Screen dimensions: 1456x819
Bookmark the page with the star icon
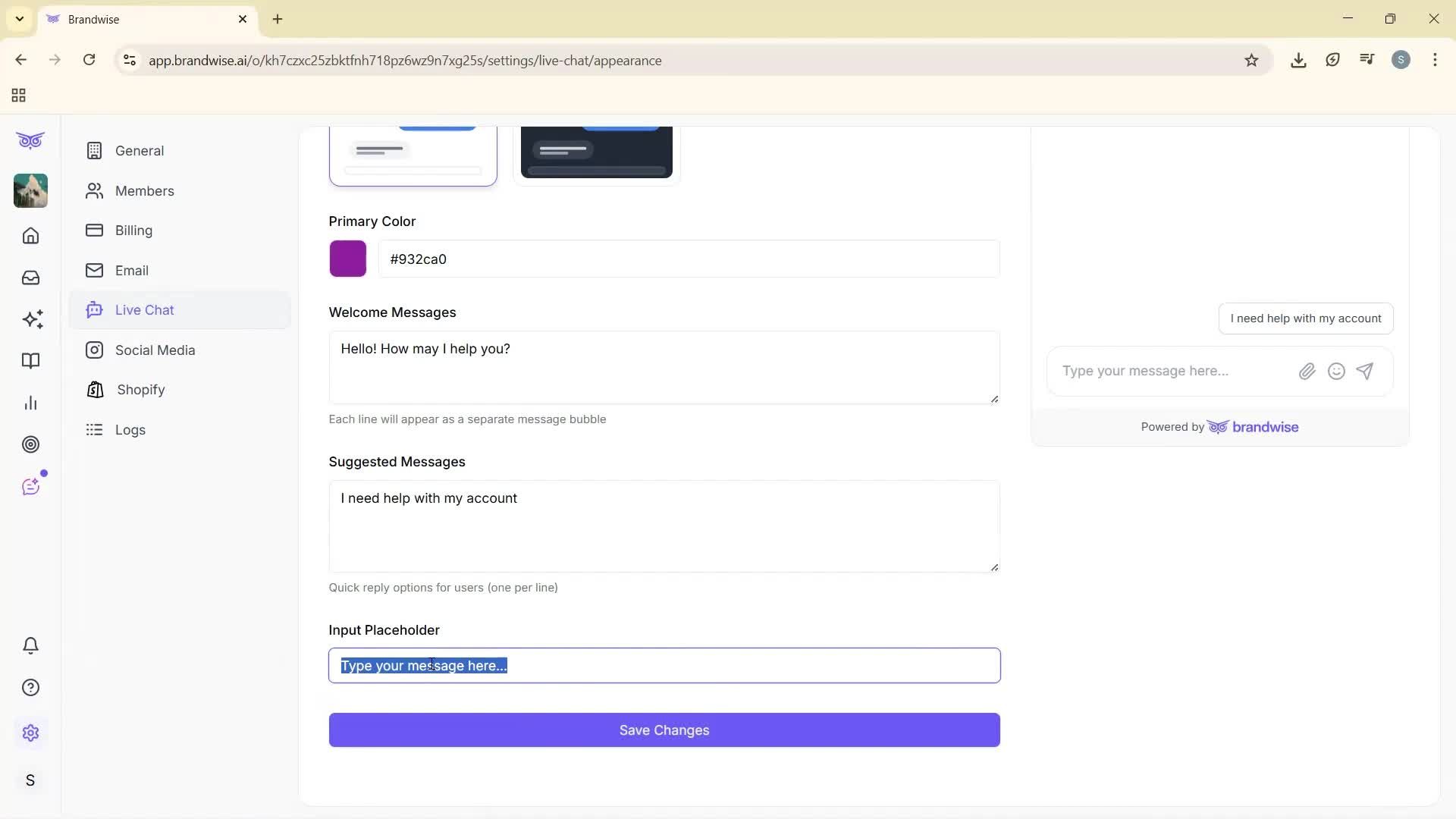(1251, 60)
